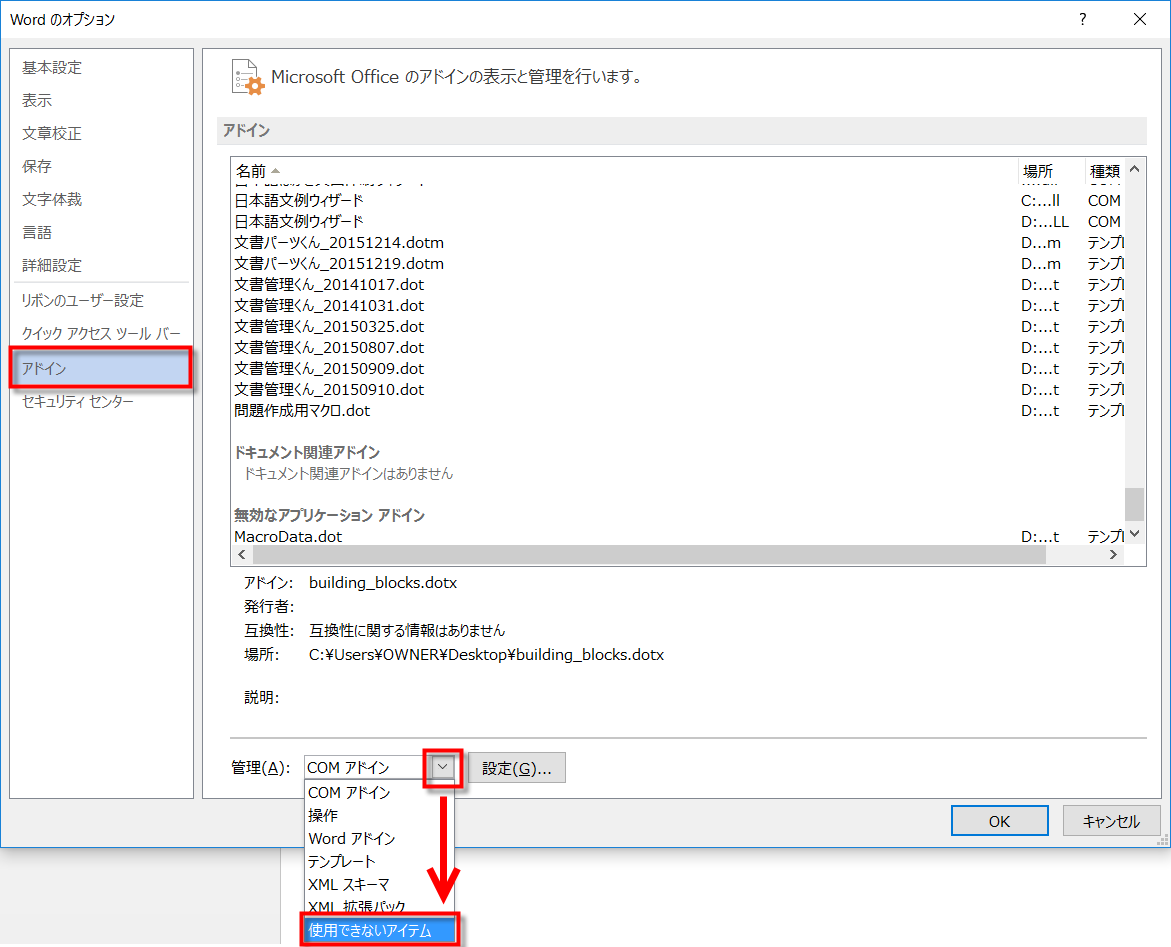Go to リボンのユーザー設定 page
The width and height of the screenshot is (1171, 947).
83,301
